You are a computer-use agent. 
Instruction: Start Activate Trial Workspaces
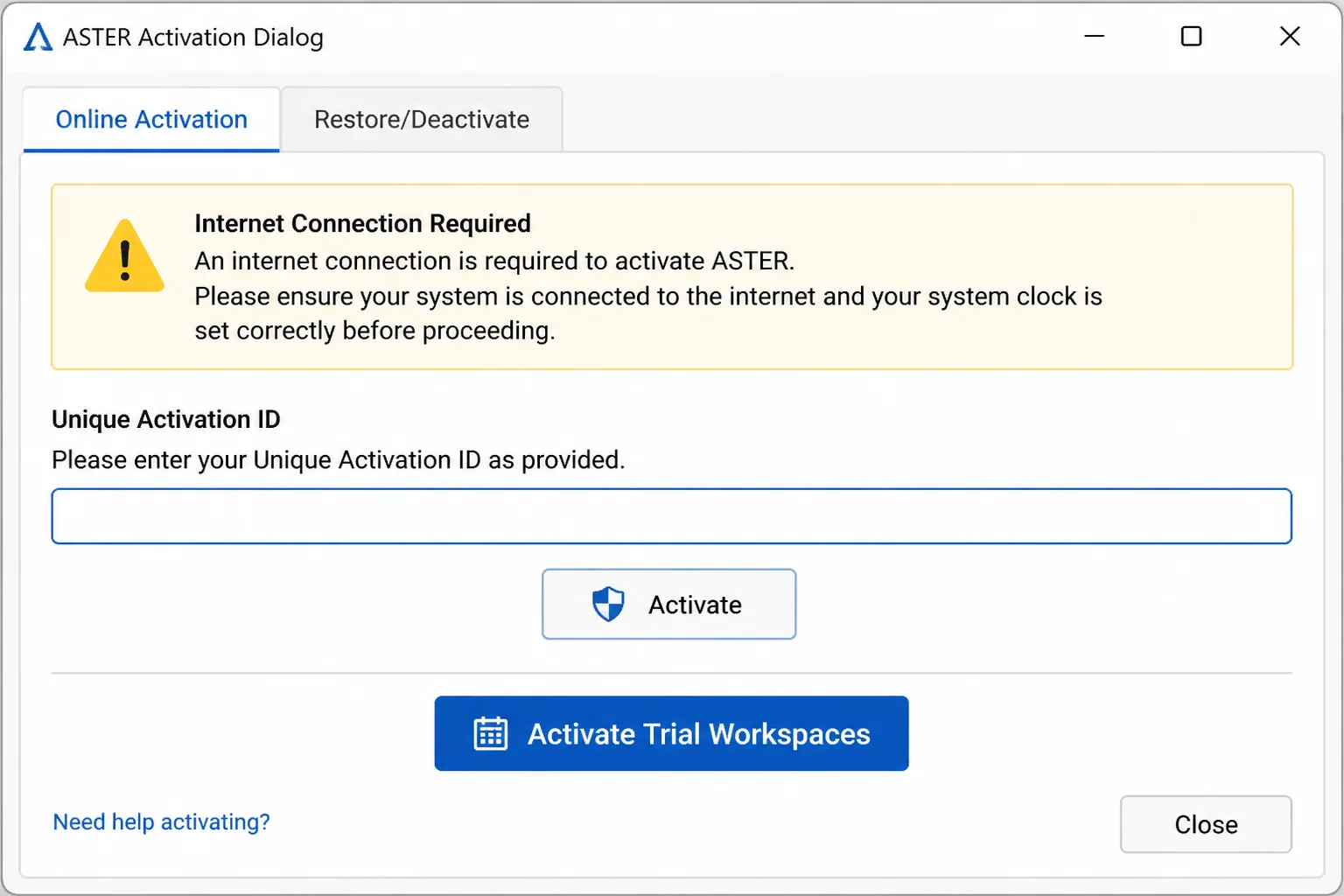point(671,733)
